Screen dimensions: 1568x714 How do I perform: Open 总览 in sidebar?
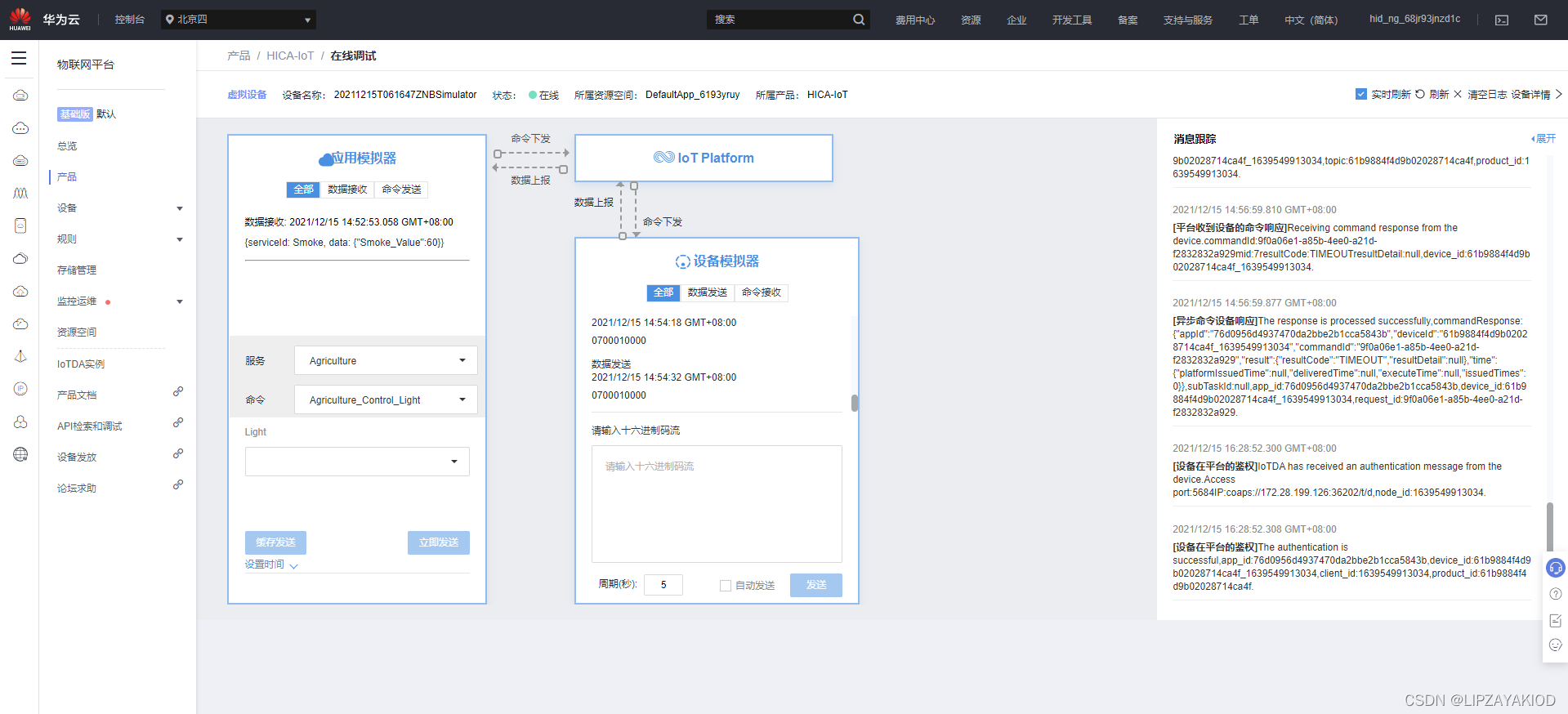[67, 146]
